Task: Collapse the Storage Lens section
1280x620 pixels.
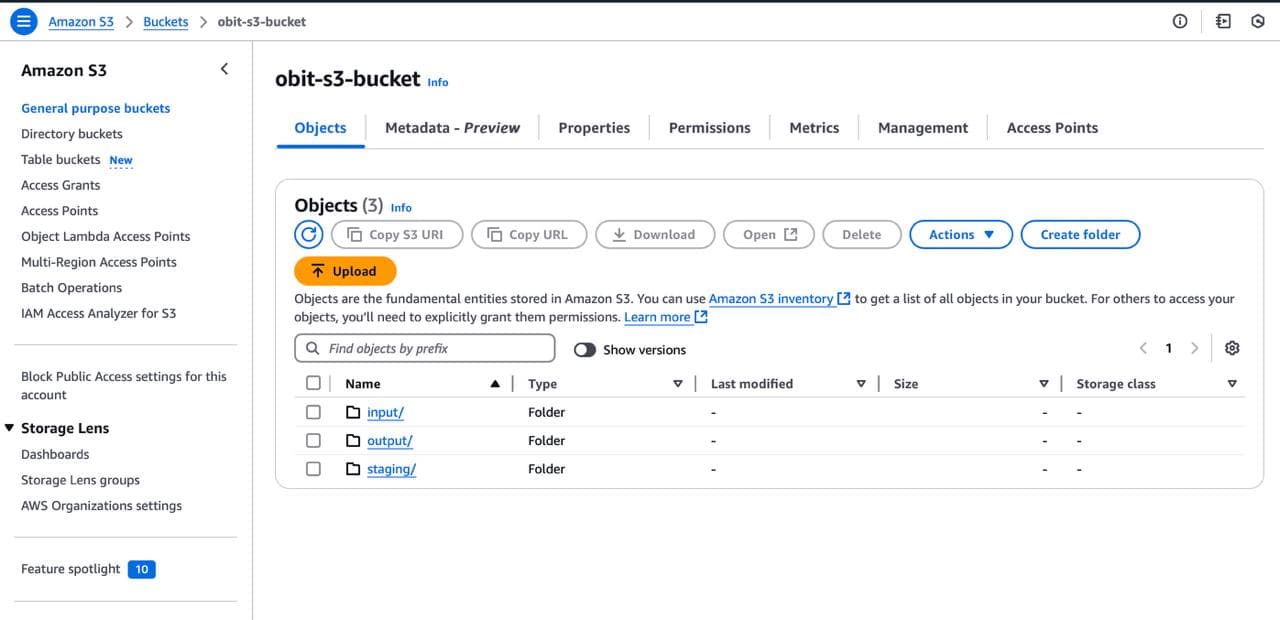Action: (x=11, y=428)
